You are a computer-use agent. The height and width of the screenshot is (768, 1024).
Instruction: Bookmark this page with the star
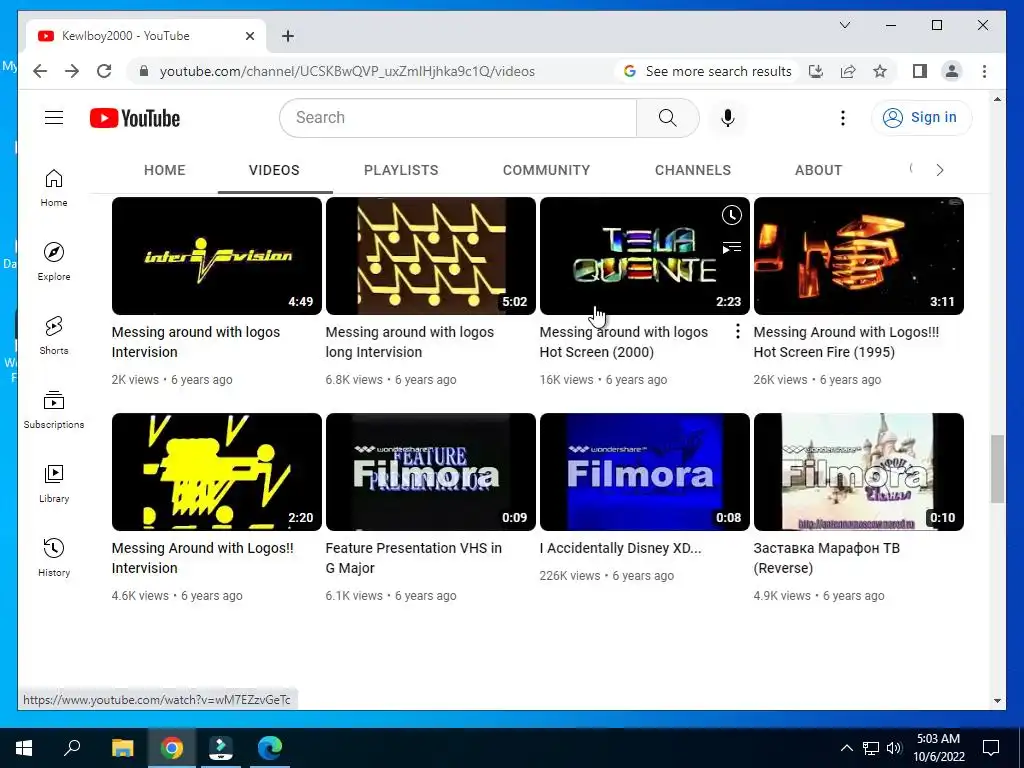(x=880, y=71)
